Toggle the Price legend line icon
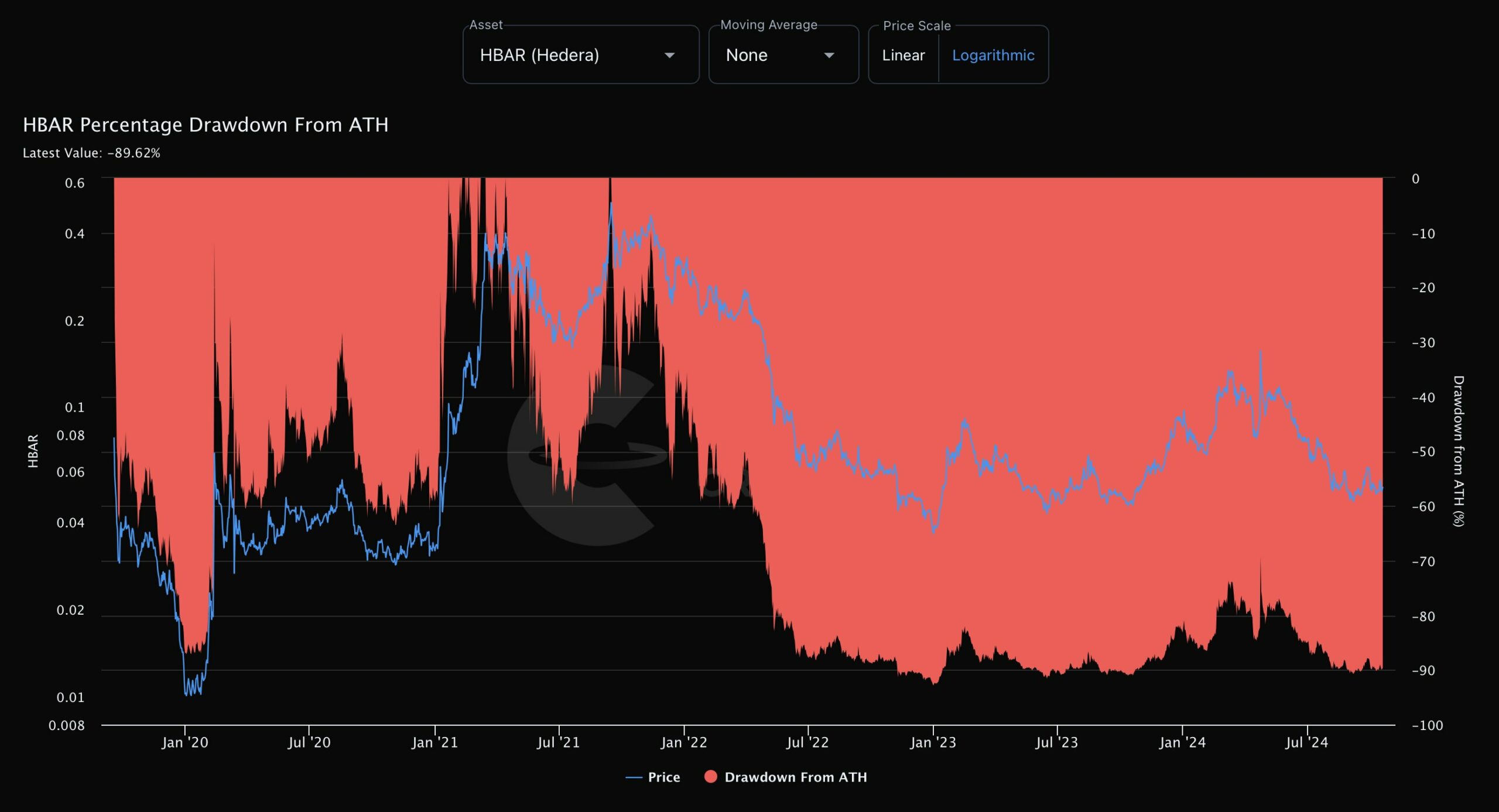 click(634, 777)
